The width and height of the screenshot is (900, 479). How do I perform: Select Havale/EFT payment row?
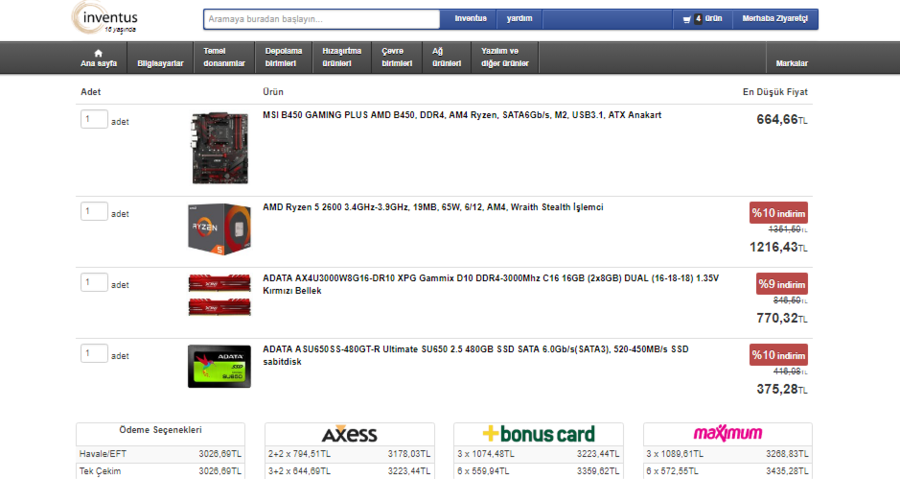(160, 454)
